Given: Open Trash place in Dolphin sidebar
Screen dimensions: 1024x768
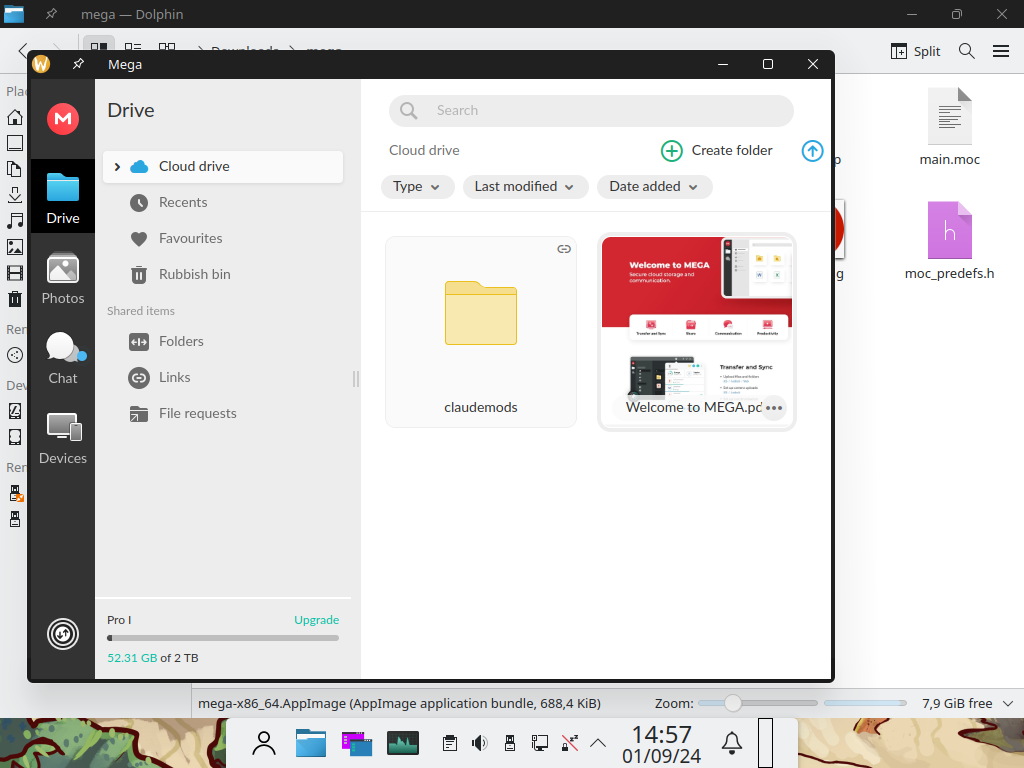Looking at the screenshot, I should click(x=15, y=299).
